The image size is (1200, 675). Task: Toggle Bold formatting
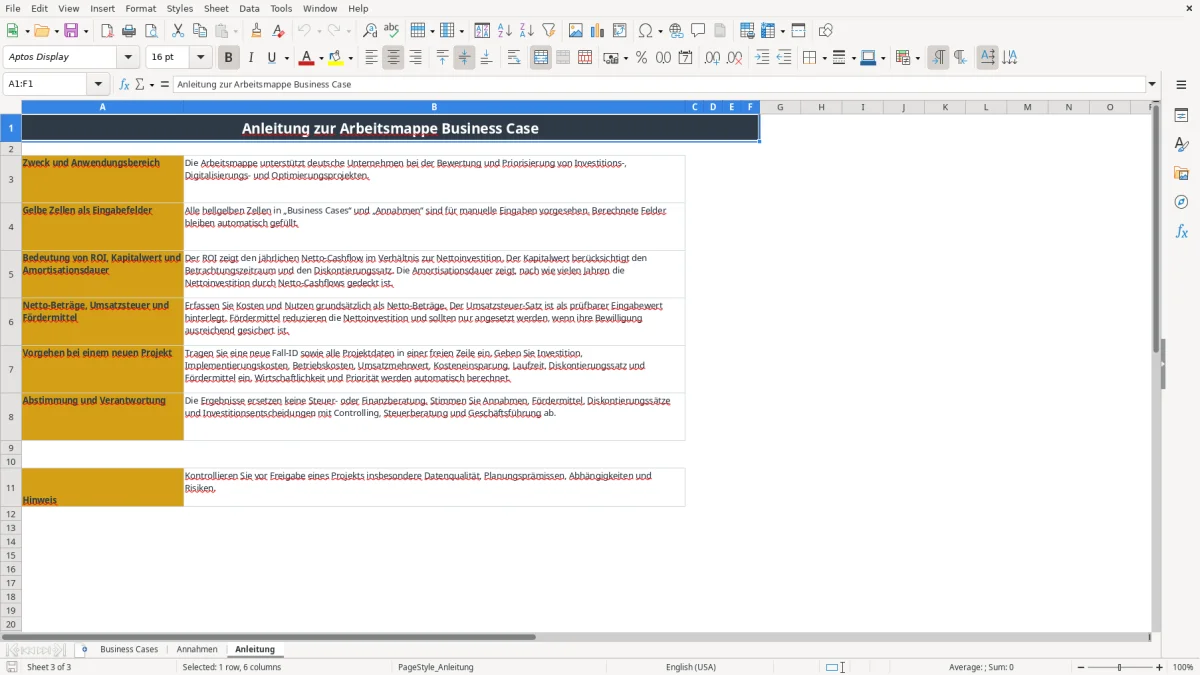click(x=229, y=58)
